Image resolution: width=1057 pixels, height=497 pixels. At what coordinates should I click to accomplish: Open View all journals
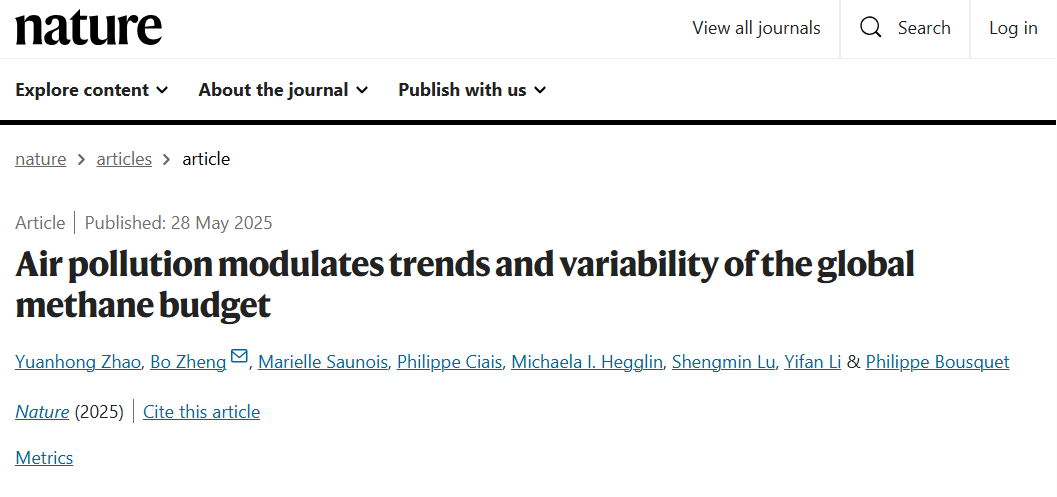756,28
